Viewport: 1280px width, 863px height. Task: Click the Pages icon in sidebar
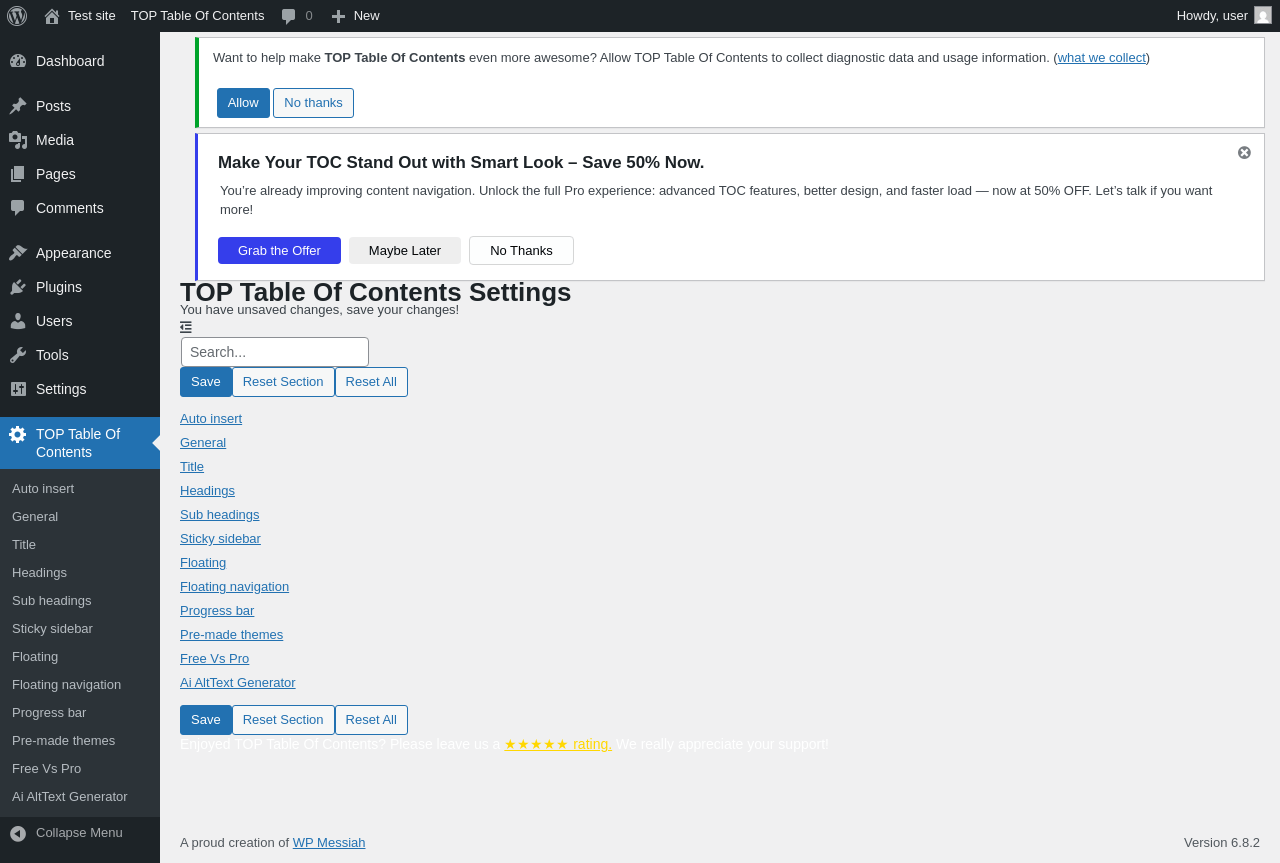(x=18, y=174)
